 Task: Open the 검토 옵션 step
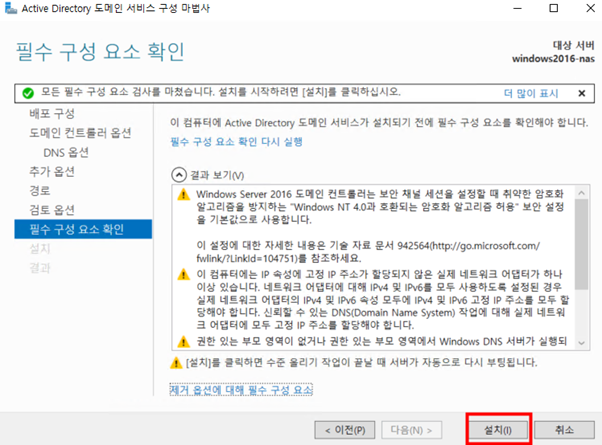52,209
